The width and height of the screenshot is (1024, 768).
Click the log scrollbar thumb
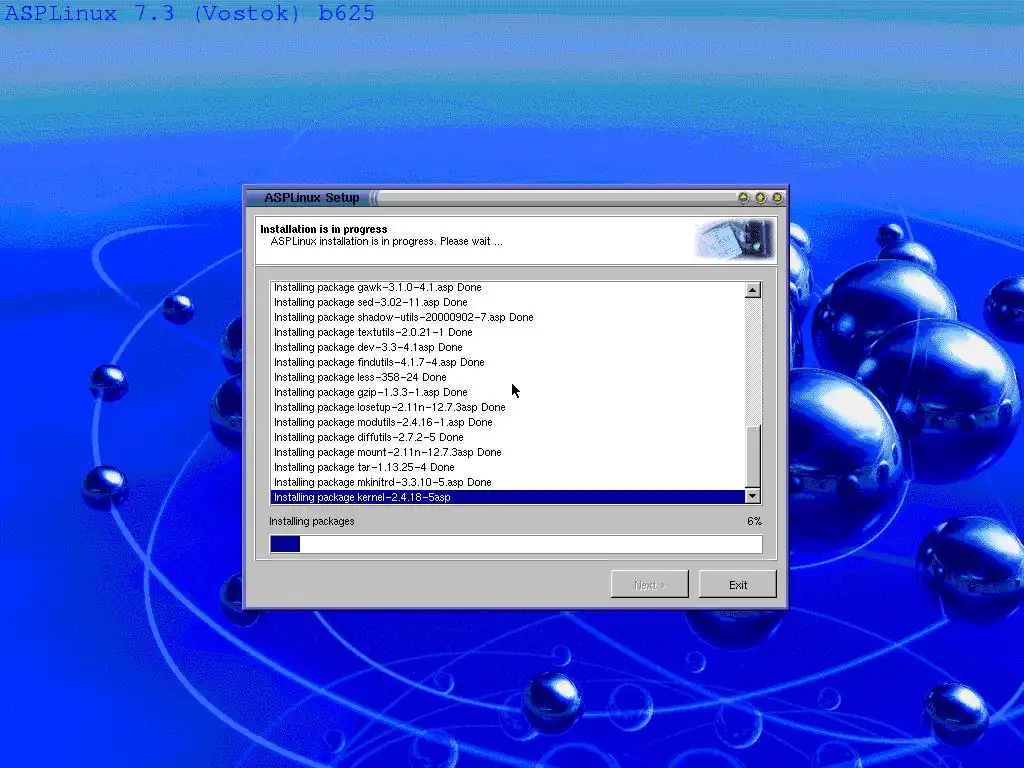pyautogui.click(x=753, y=456)
